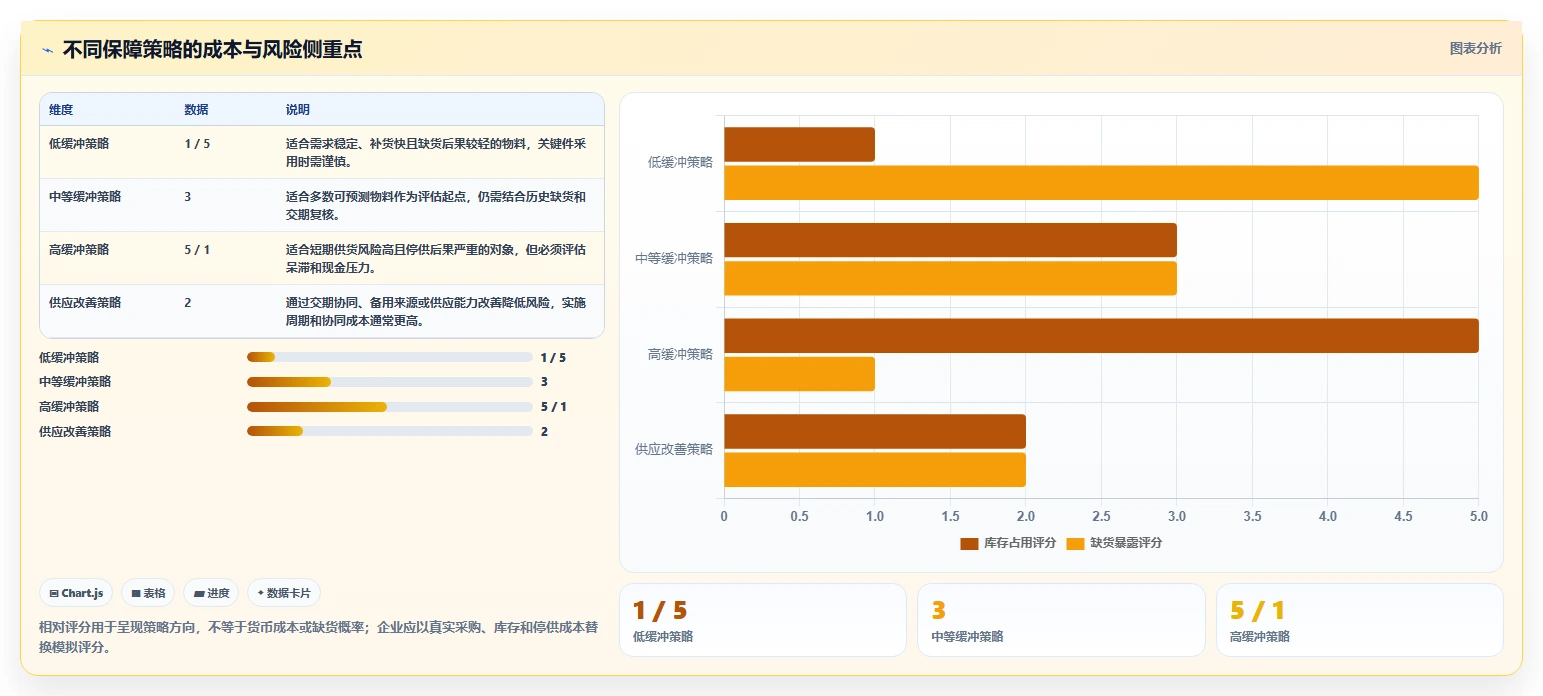Open the 5 / 1 高缓冲策略 data card
Screen dimensions: 1543x696
point(1360,620)
